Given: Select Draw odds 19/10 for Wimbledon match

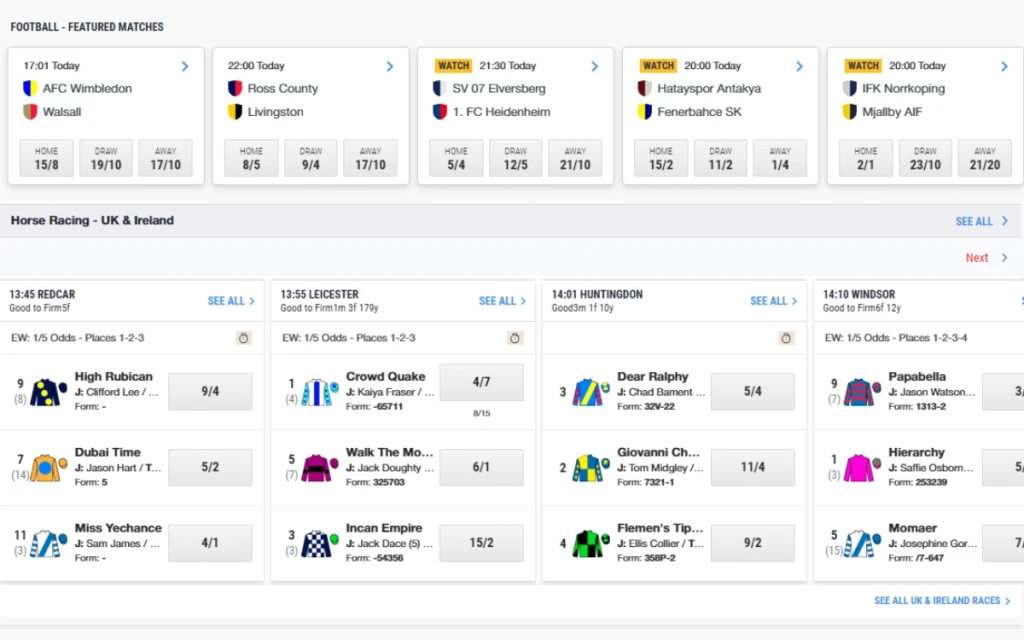Looking at the screenshot, I should pyautogui.click(x=106, y=158).
